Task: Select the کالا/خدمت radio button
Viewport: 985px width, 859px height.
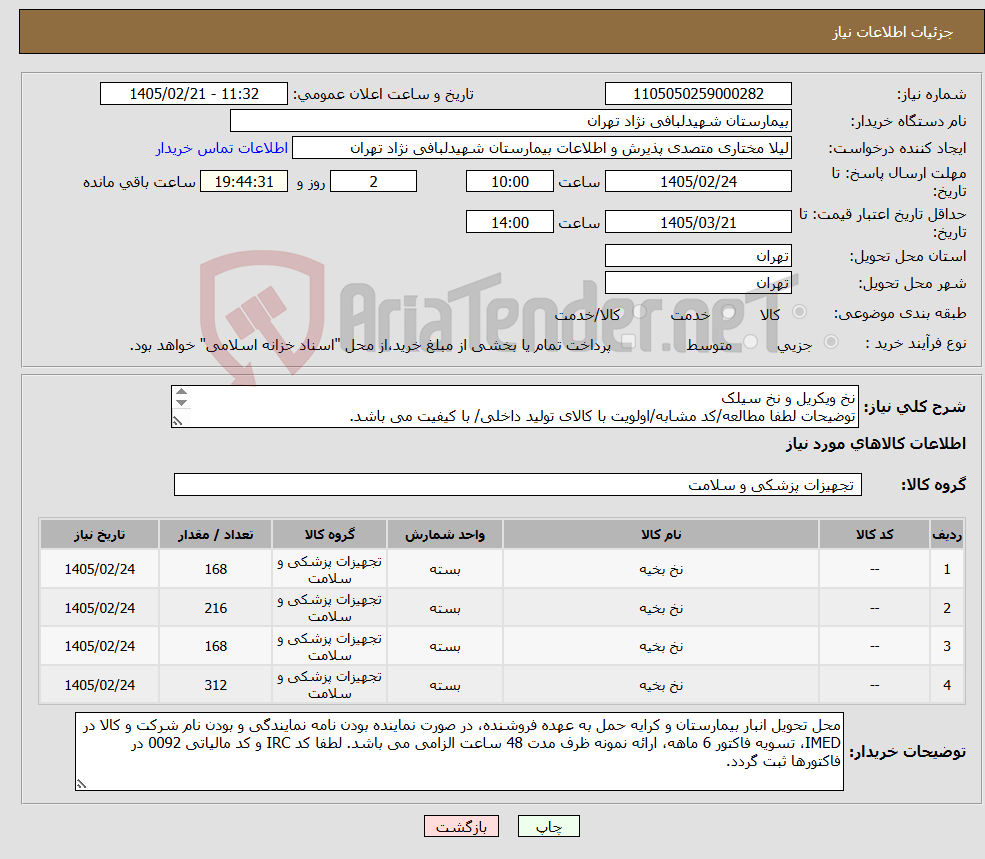Action: coord(639,312)
